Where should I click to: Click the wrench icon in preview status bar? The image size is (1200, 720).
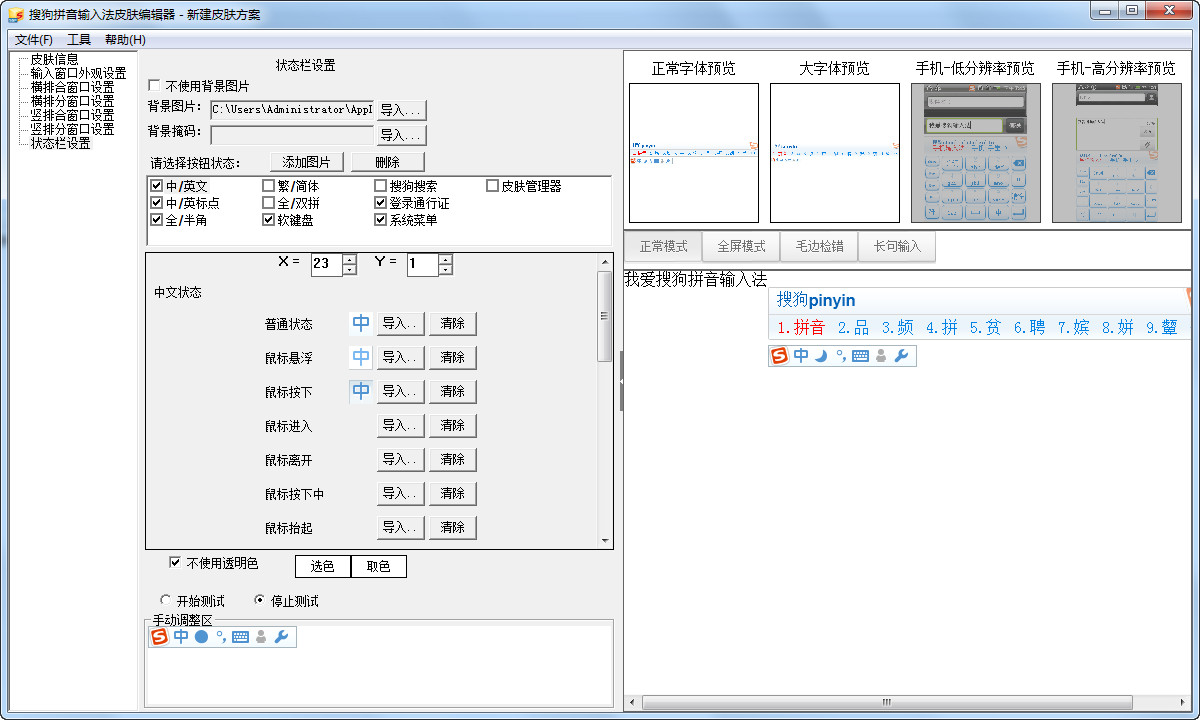901,355
